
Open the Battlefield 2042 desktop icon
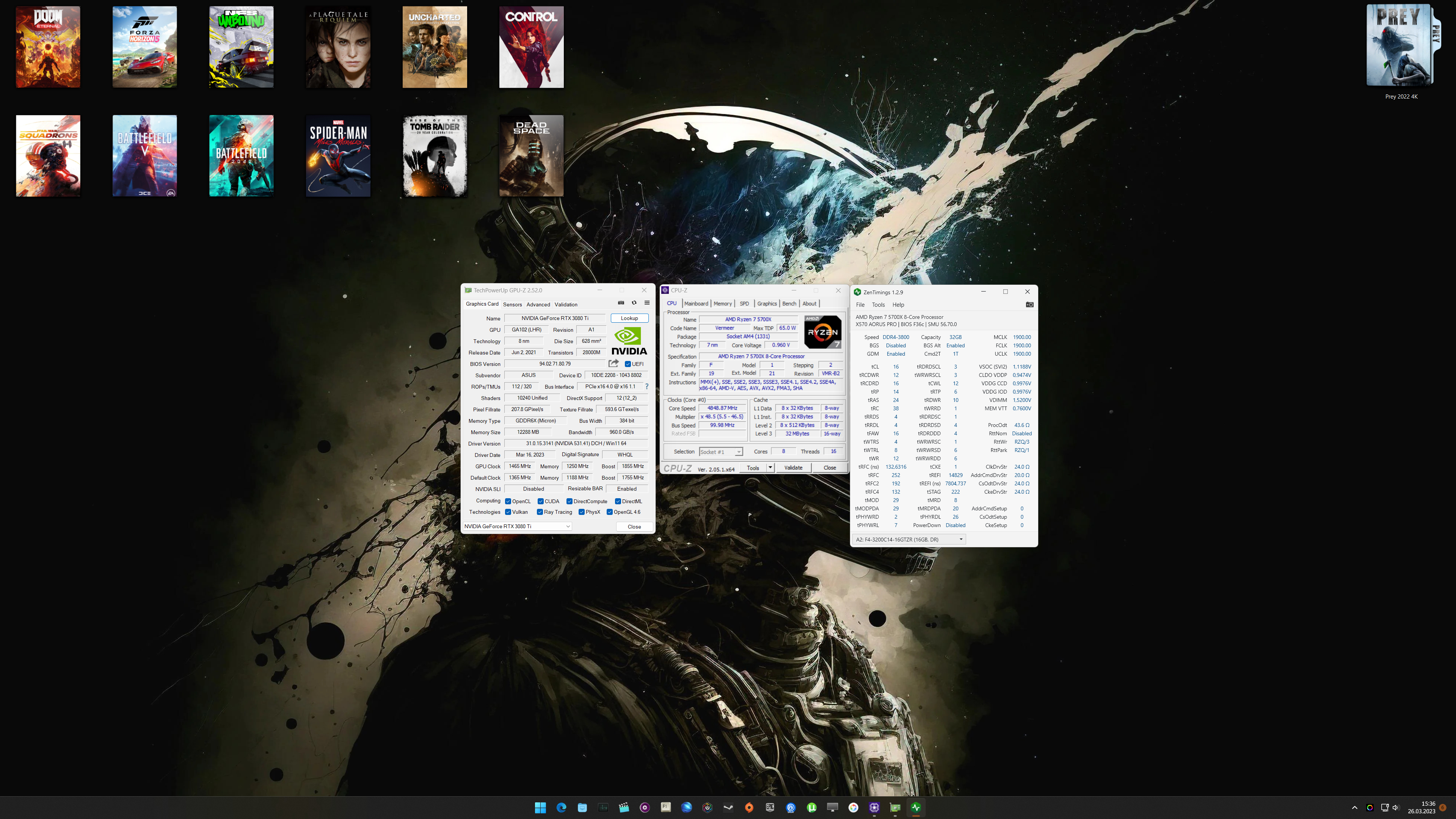tap(242, 156)
